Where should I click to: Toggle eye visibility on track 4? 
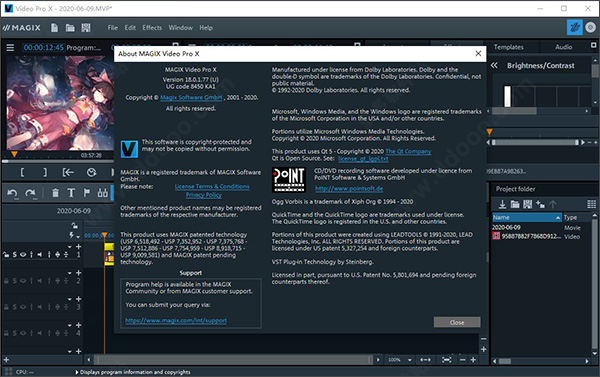point(23,333)
